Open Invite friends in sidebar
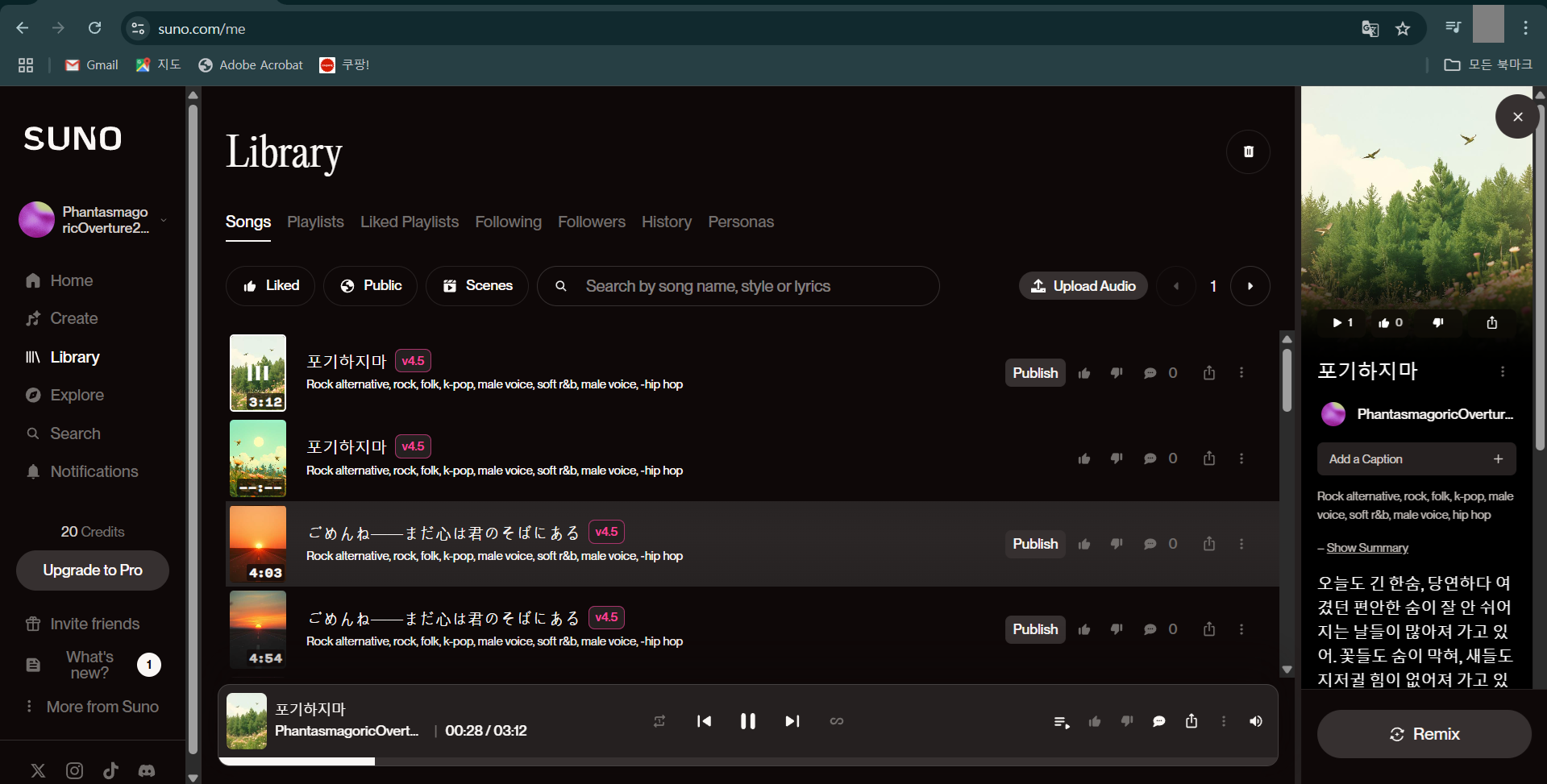 pyautogui.click(x=82, y=624)
